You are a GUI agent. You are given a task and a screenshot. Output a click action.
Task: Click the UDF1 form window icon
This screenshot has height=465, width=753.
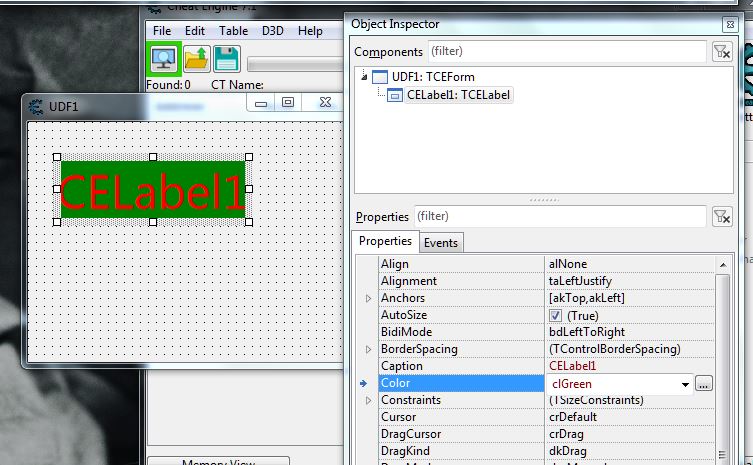(36, 104)
